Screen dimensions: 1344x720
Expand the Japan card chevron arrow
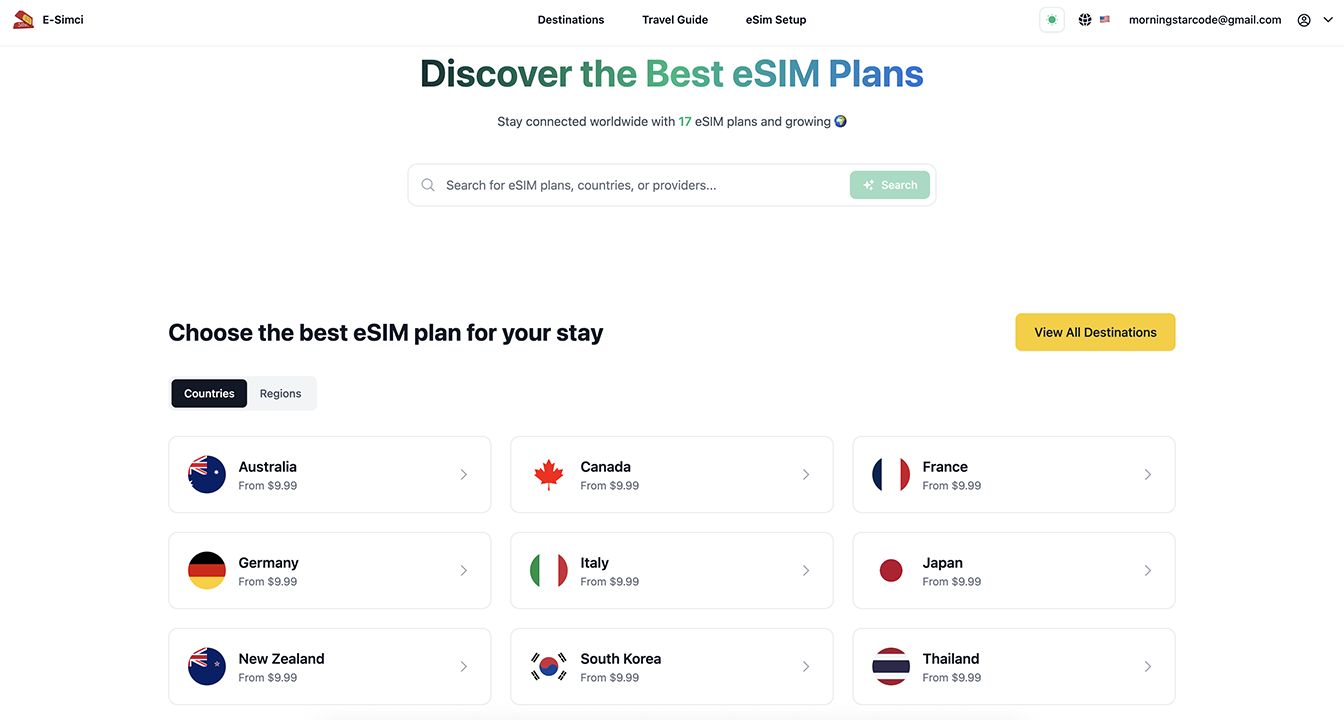click(1147, 571)
